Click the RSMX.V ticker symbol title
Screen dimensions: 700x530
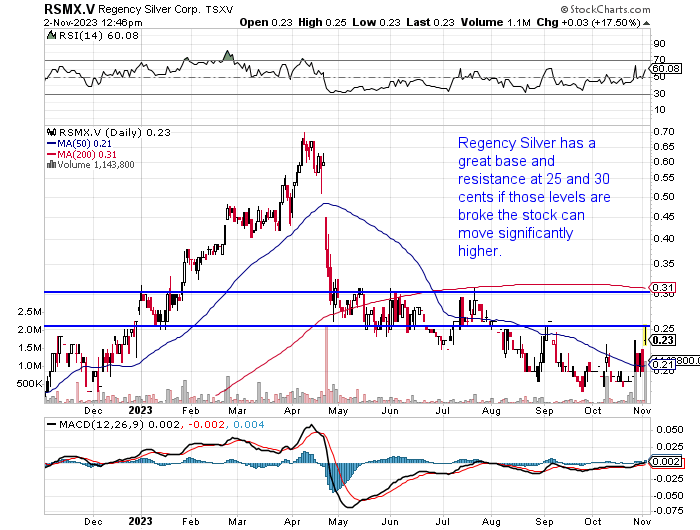pyautogui.click(x=70, y=9)
